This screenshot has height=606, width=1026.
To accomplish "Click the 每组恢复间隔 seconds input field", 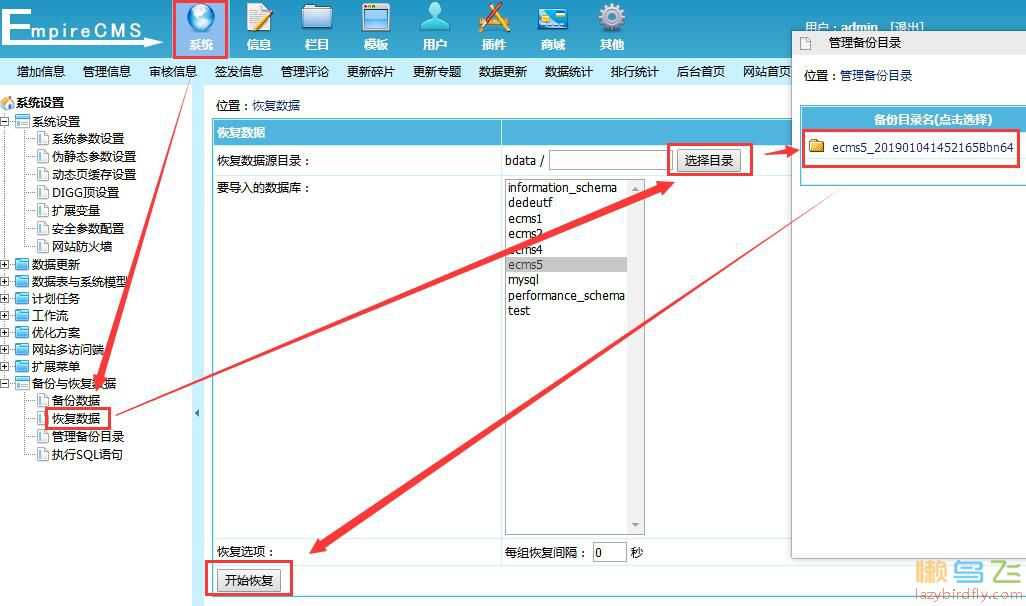I will tap(609, 552).
